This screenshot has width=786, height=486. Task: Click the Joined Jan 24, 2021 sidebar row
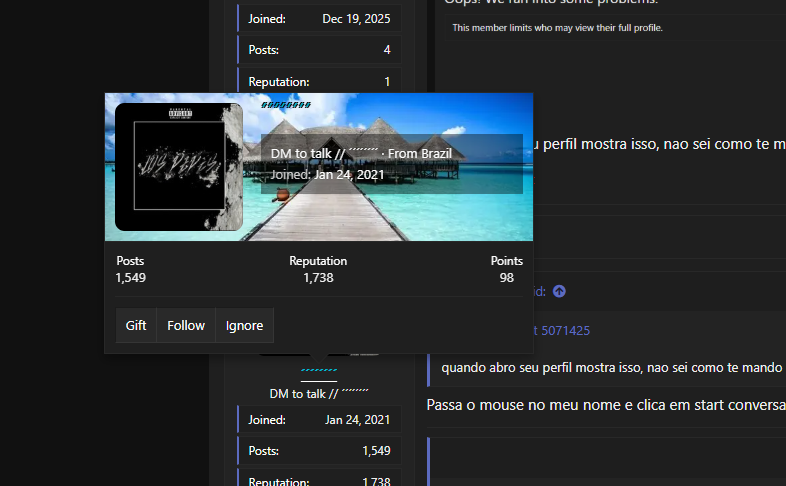click(x=319, y=420)
